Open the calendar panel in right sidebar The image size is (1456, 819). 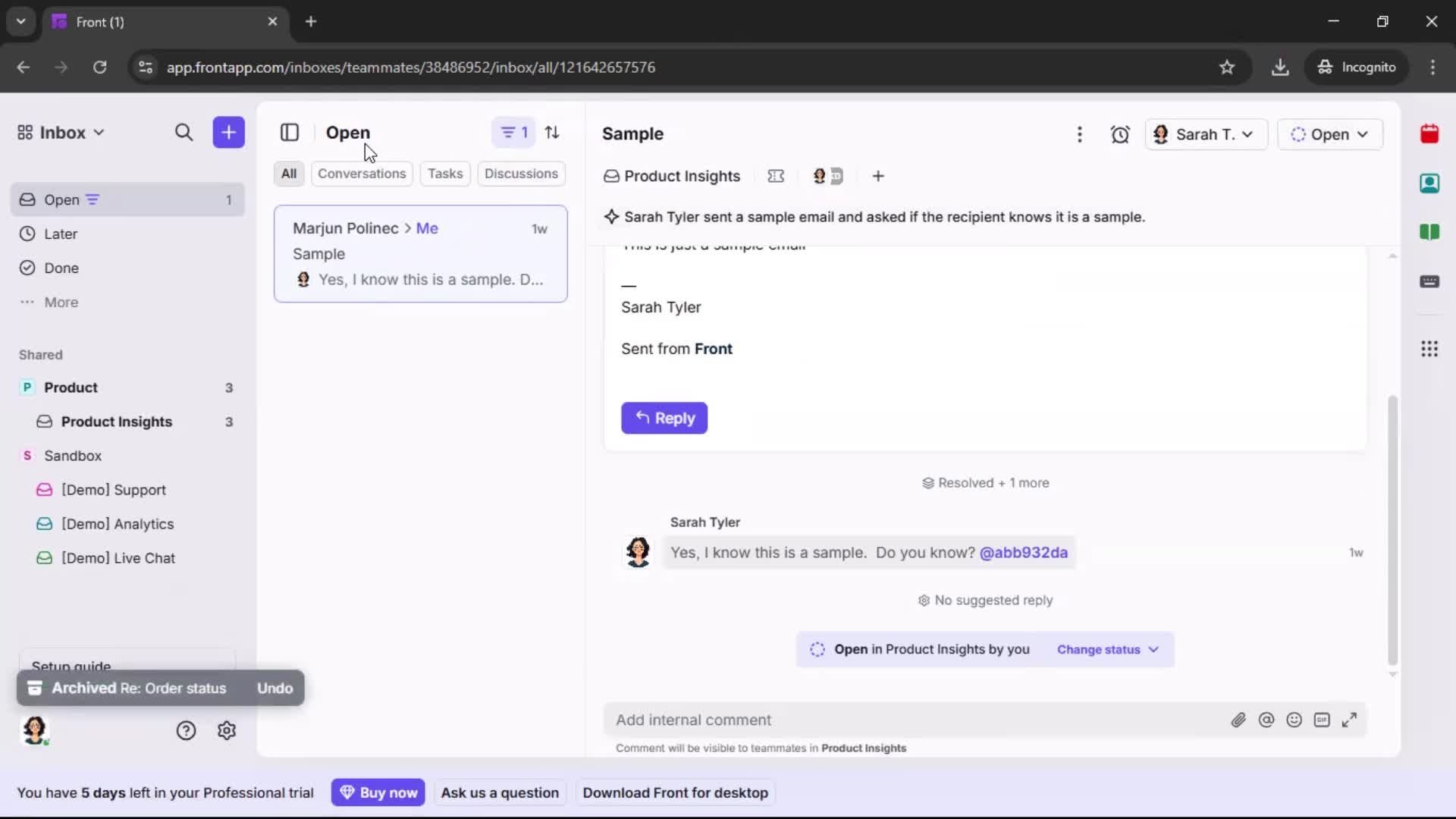[1430, 134]
